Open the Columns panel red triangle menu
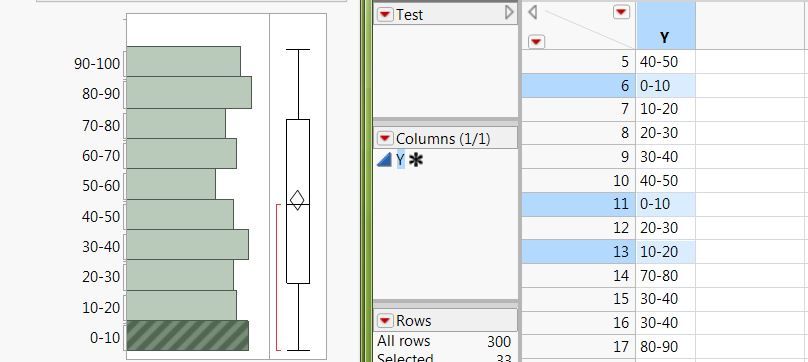The width and height of the screenshot is (808, 362). [384, 138]
